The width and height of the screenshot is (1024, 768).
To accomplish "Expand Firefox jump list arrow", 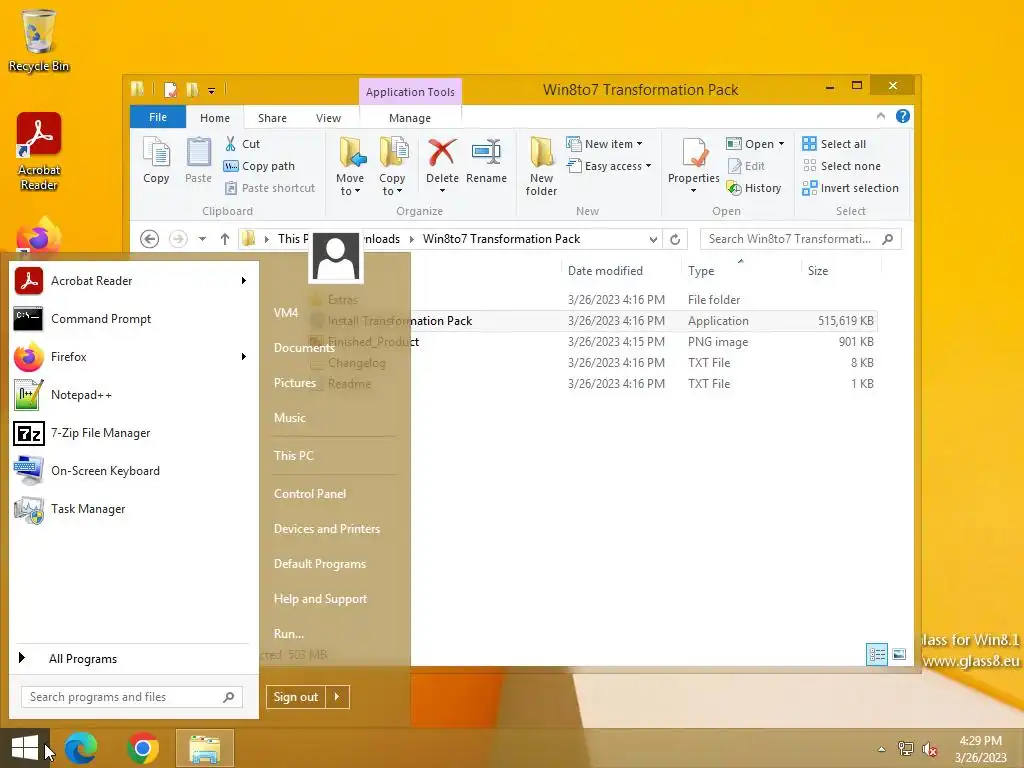I will click(x=244, y=357).
